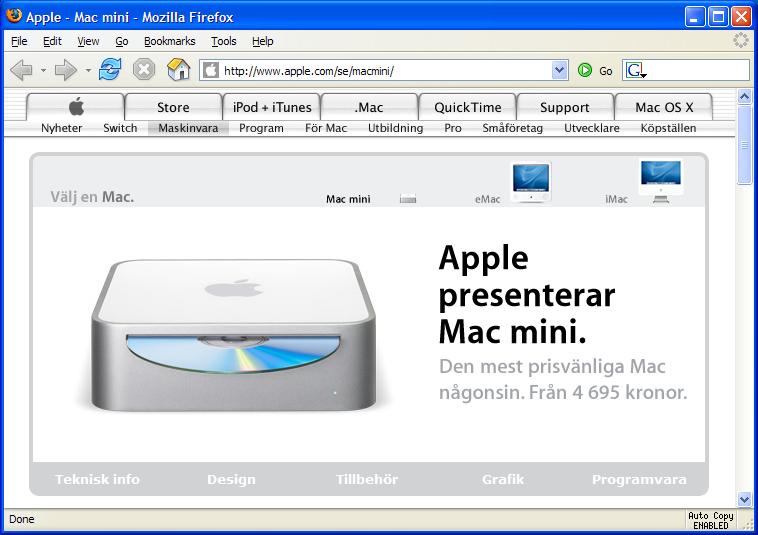Screen dimensions: 758x535
Task: Click the Auto Copy ENABLED status icon
Action: (x=711, y=521)
